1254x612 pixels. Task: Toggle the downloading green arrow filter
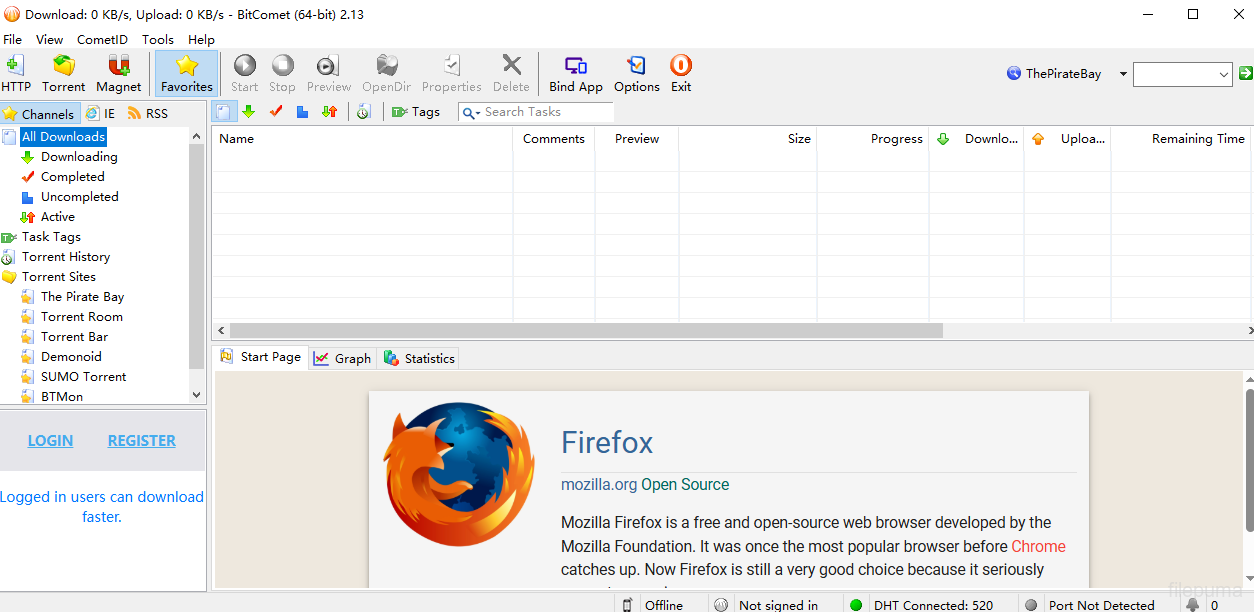pos(249,112)
